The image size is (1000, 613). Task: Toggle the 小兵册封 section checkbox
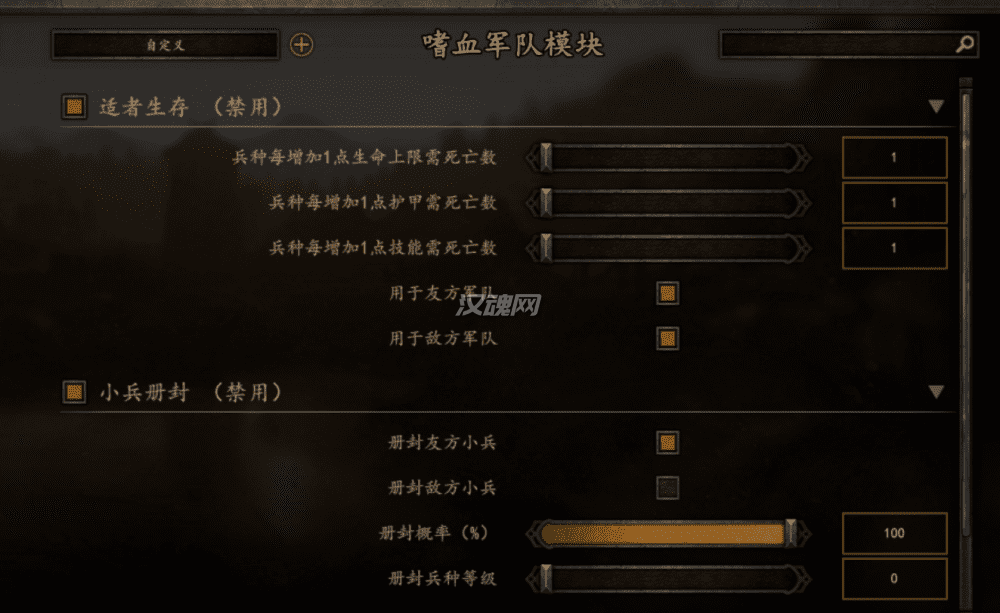(74, 392)
